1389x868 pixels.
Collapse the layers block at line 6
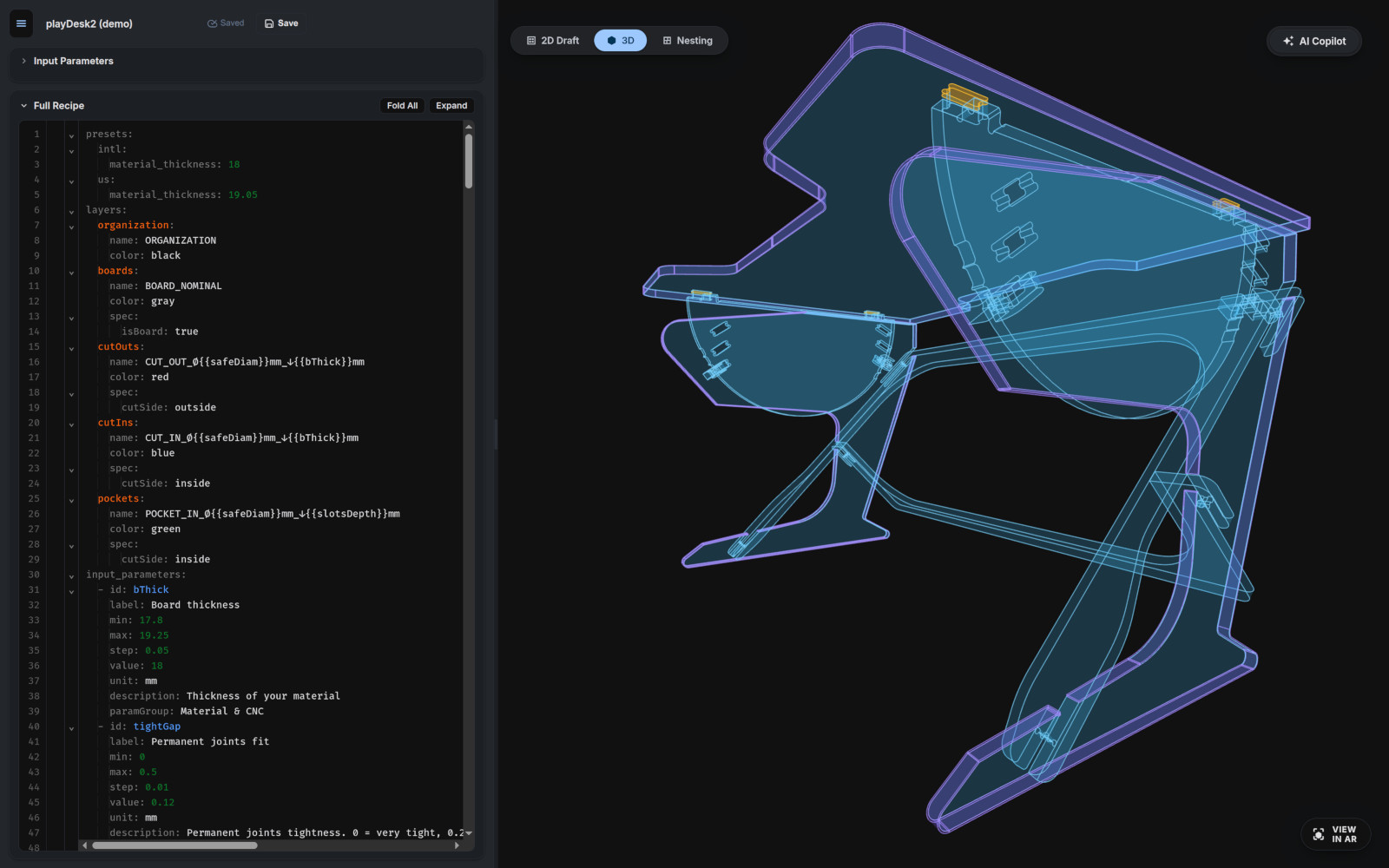71,211
